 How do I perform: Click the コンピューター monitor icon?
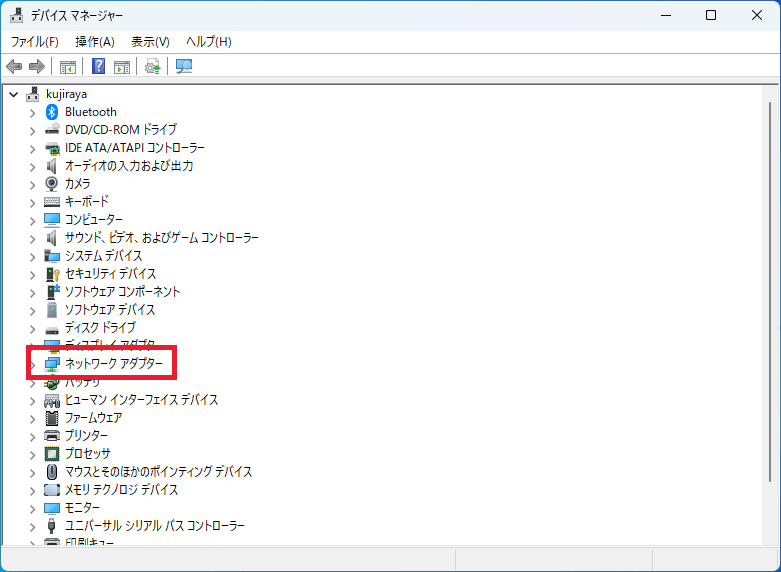tap(52, 220)
